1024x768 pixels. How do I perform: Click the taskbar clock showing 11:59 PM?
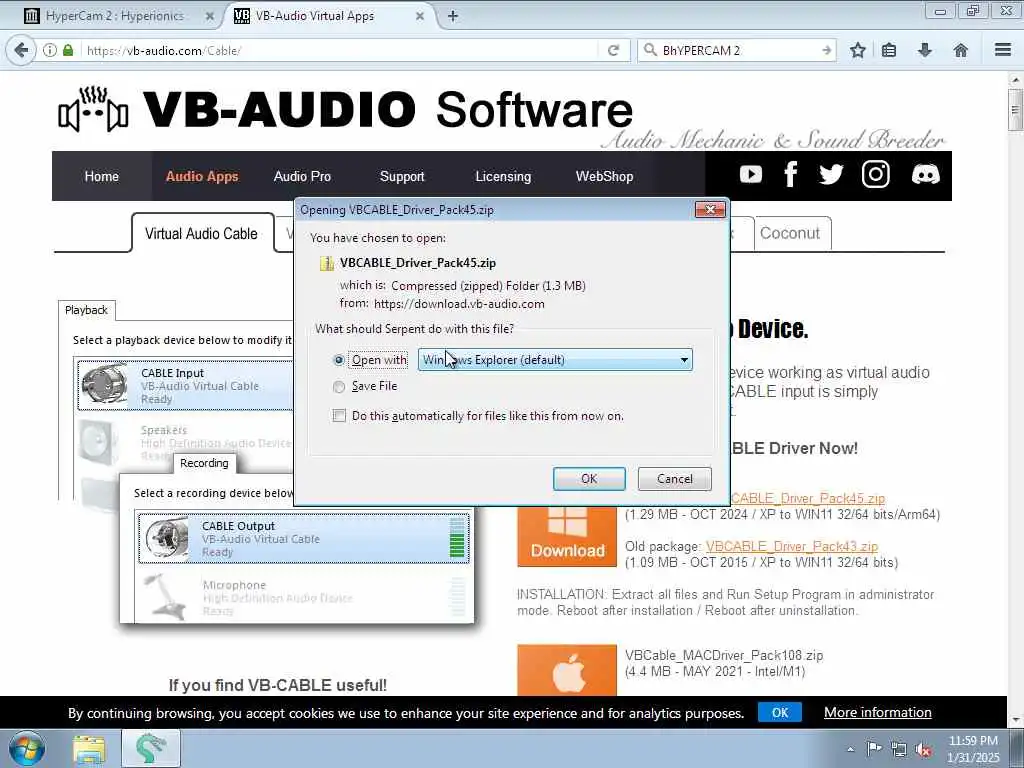[x=973, y=749]
